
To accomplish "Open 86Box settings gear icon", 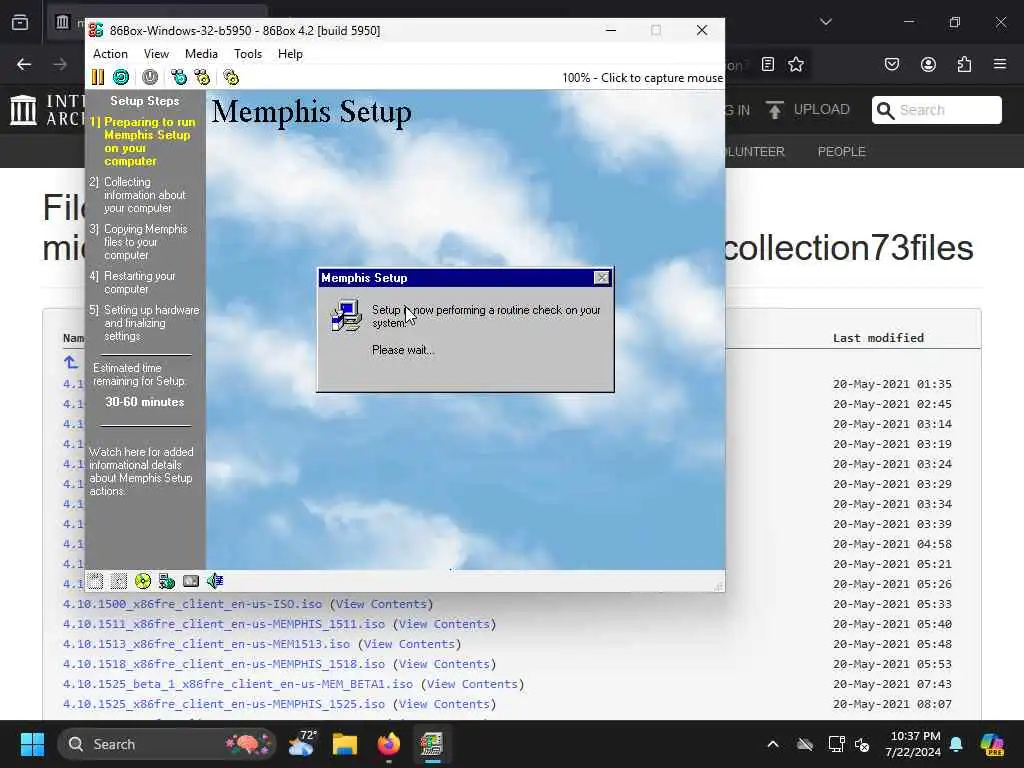I will point(231,77).
